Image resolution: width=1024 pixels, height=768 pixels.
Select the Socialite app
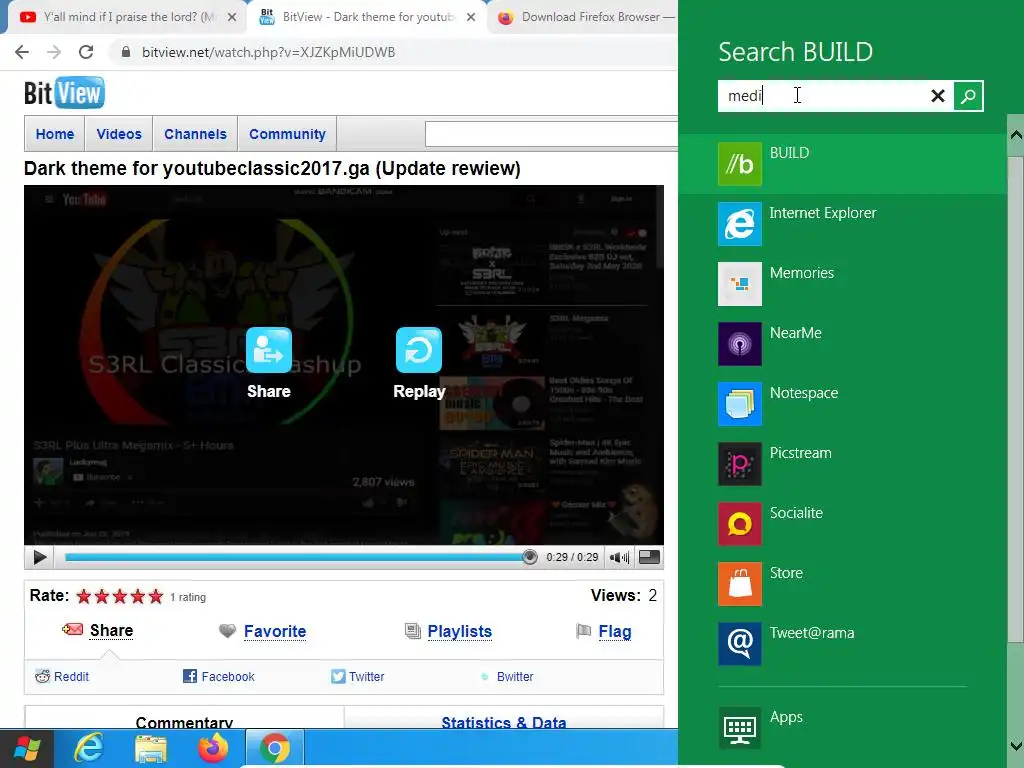point(842,524)
